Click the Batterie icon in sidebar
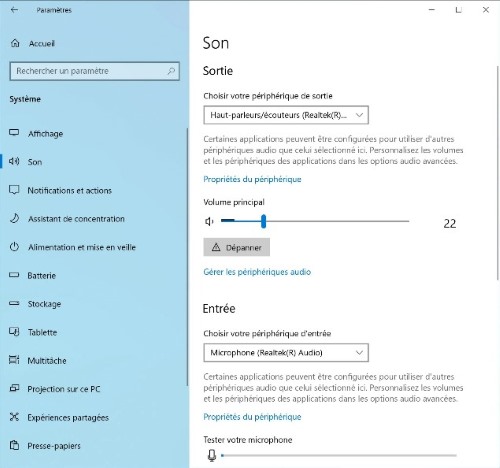 tap(14, 275)
